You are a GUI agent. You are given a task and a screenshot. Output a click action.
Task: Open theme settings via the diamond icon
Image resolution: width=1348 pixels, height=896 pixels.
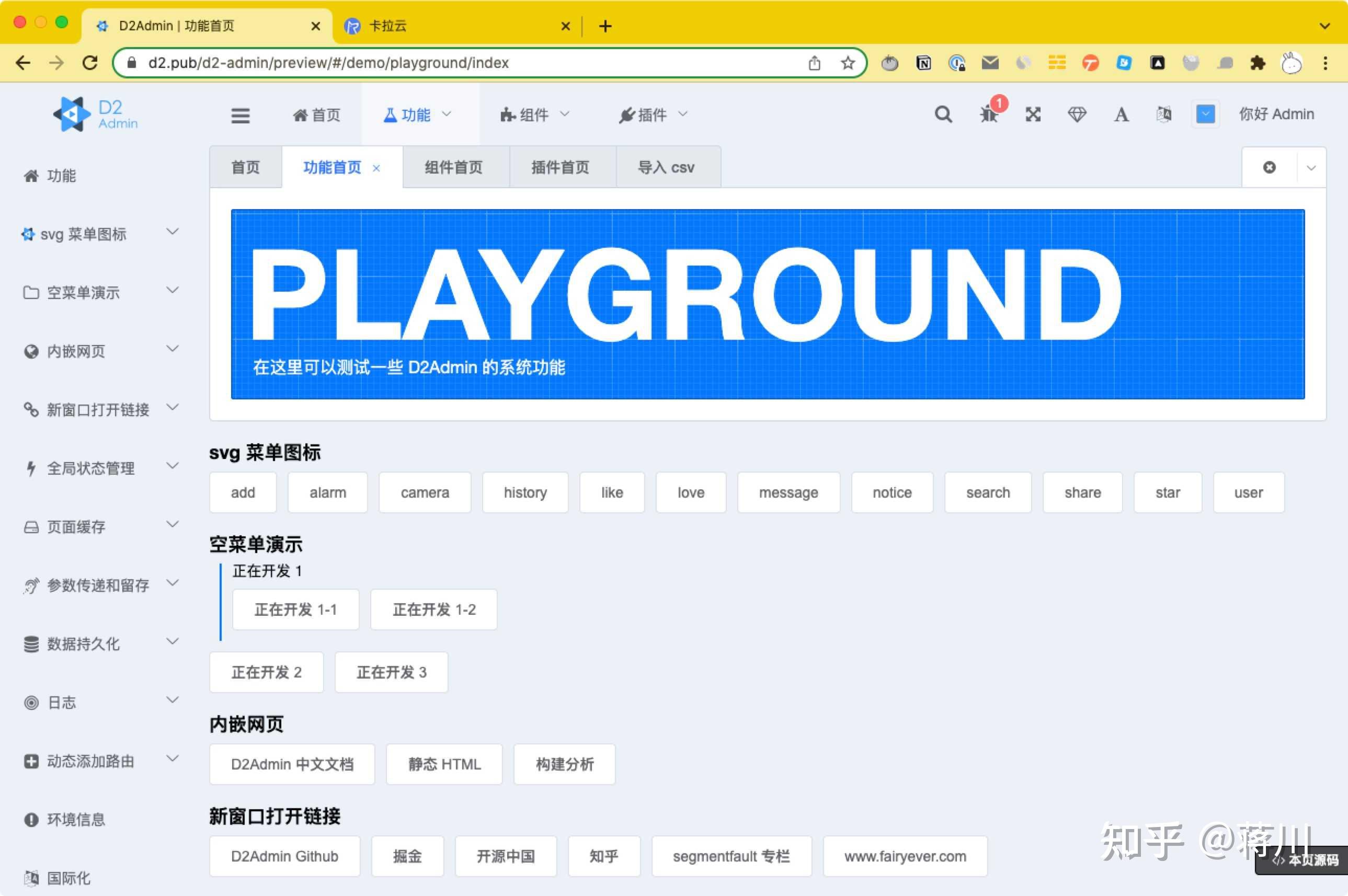click(1078, 114)
